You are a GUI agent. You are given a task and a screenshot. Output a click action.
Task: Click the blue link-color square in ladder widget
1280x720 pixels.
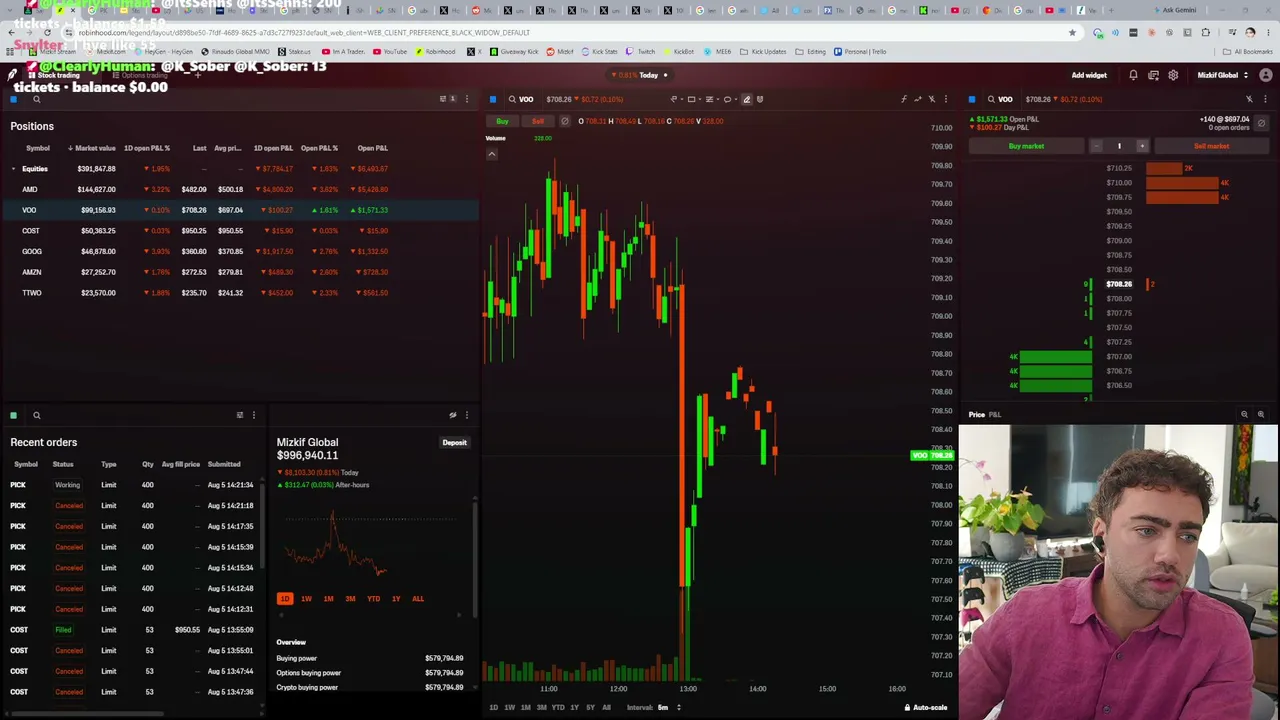[972, 99]
